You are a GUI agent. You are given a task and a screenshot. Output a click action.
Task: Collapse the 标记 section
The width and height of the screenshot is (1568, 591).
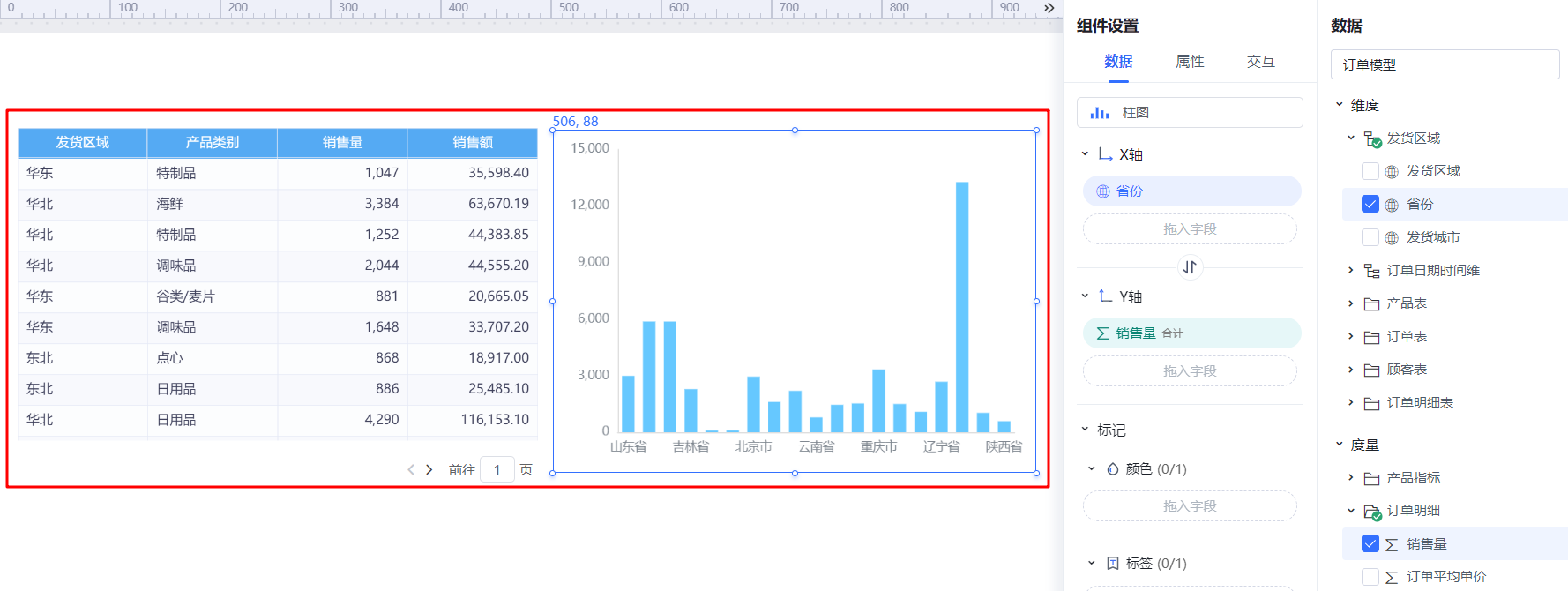1086,430
